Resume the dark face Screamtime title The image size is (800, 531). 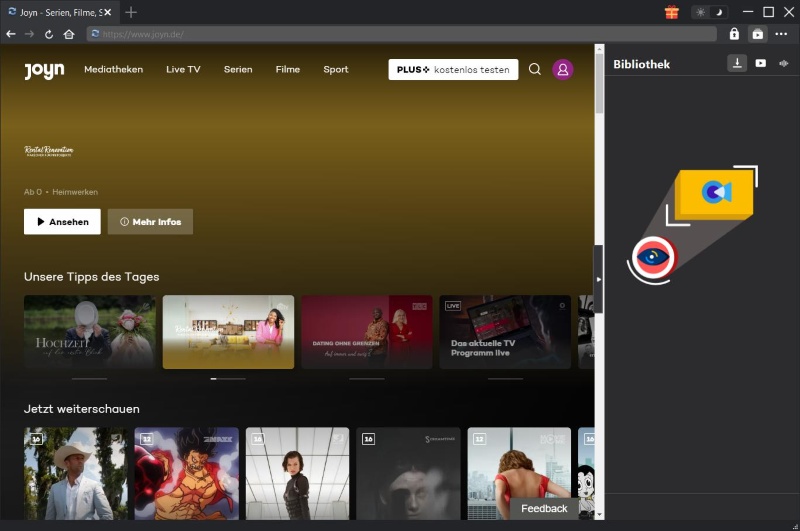pyautogui.click(x=408, y=473)
